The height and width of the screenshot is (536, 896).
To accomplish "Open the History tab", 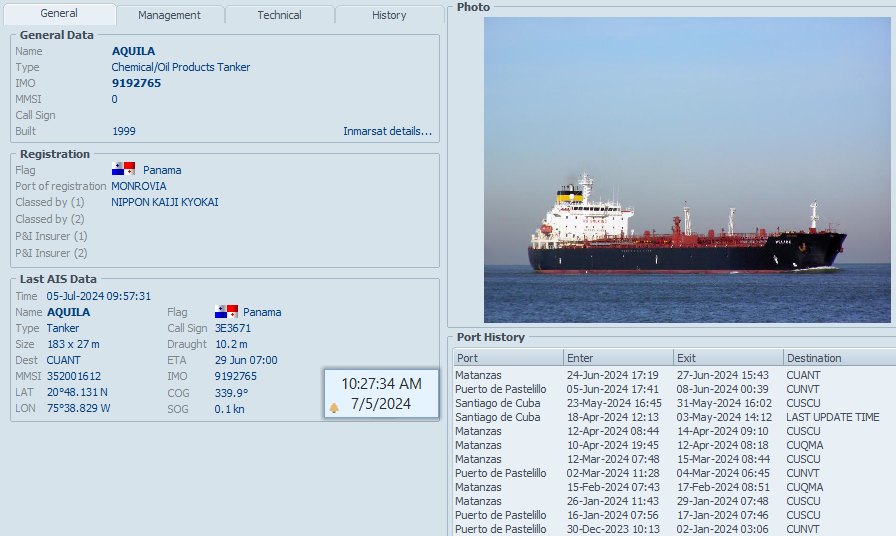I will coord(389,15).
